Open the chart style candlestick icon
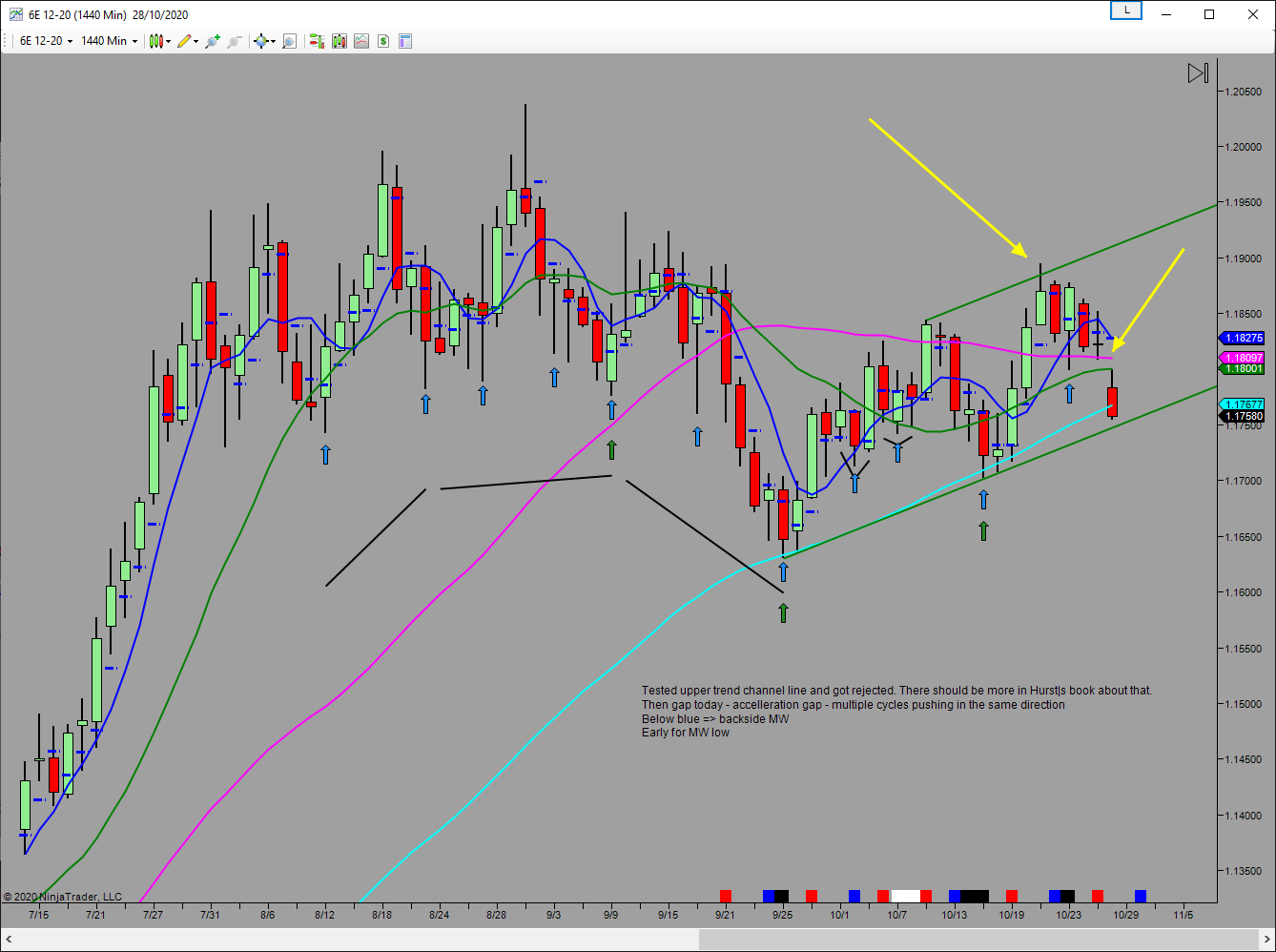 point(157,41)
